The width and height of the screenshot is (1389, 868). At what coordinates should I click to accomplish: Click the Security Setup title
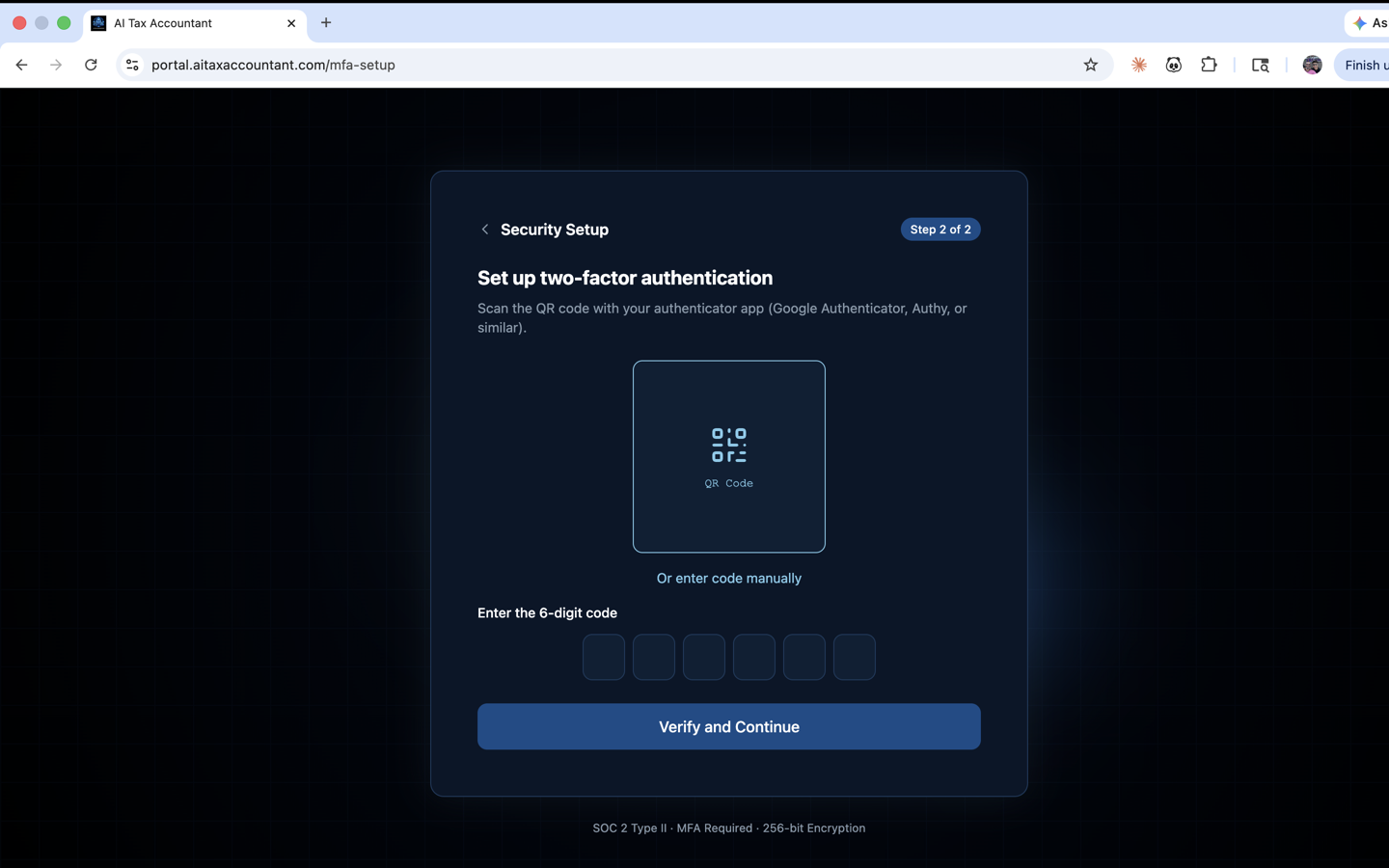pos(555,230)
